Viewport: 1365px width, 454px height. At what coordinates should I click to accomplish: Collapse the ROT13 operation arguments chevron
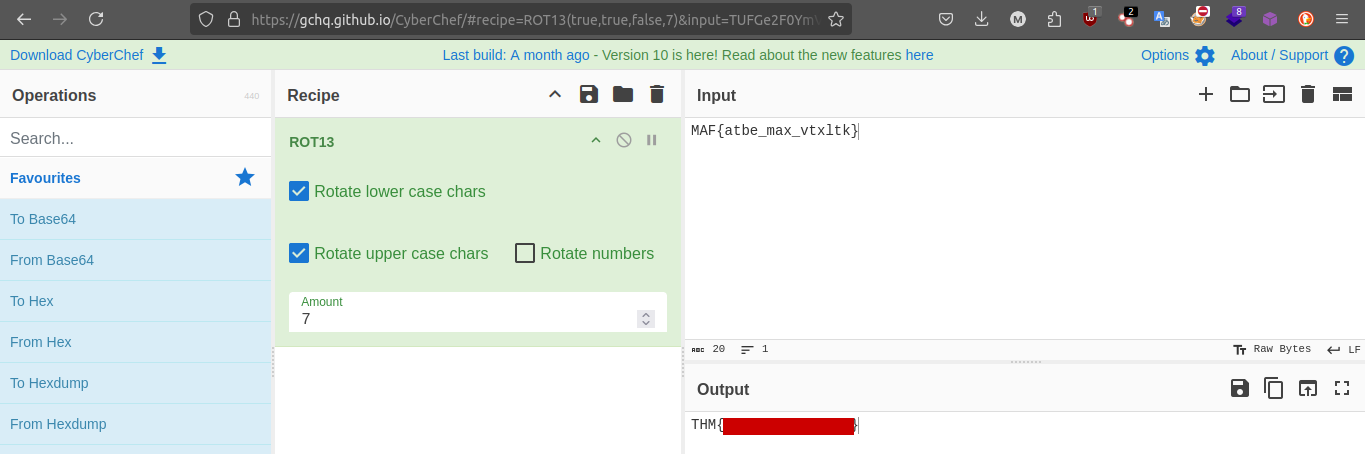click(596, 140)
